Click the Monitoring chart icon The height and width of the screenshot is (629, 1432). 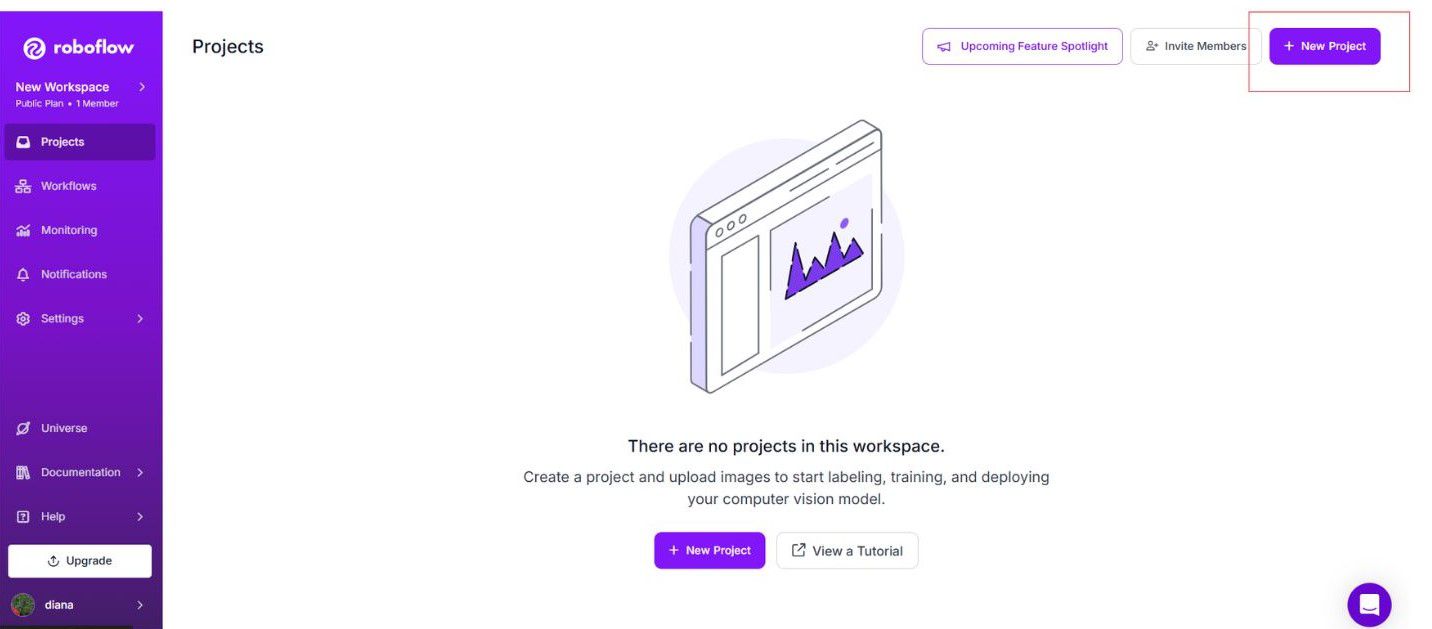tap(23, 230)
